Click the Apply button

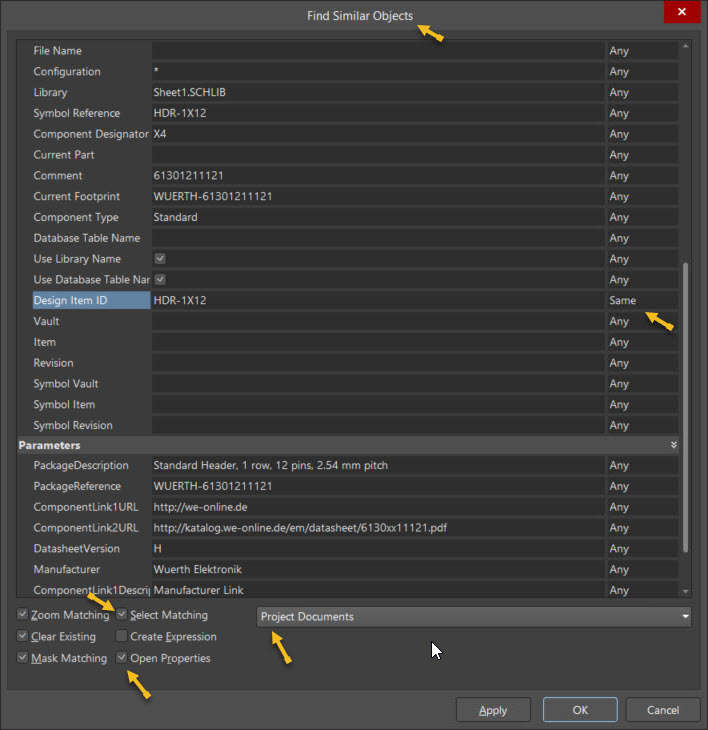tap(493, 710)
